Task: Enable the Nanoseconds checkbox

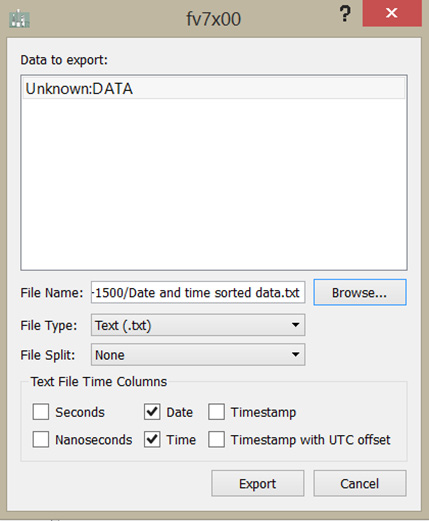Action: 41,439
